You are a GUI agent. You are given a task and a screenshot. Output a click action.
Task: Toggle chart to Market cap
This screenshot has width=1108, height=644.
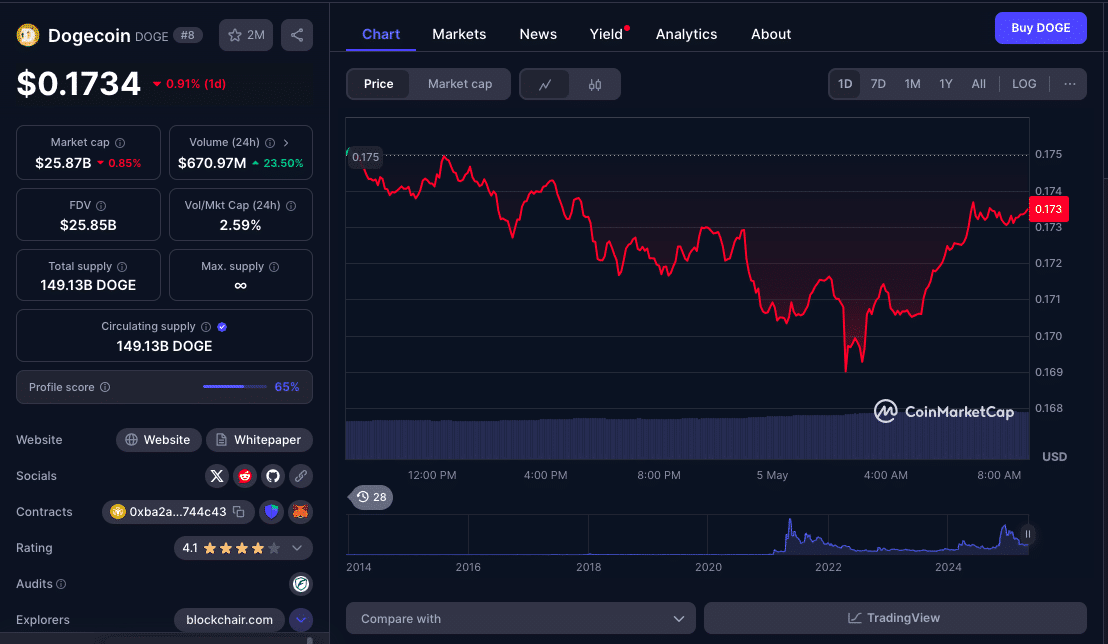(x=460, y=84)
